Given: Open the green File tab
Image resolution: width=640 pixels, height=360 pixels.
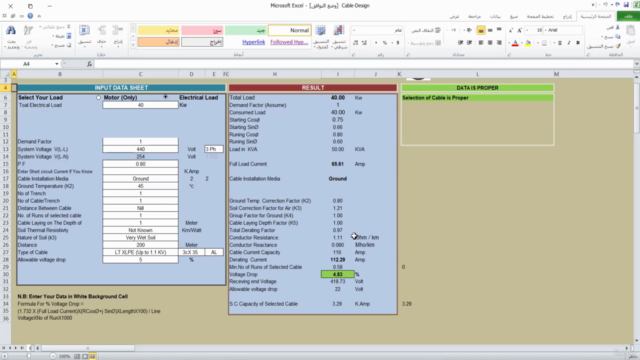Looking at the screenshot, I should tap(628, 16).
